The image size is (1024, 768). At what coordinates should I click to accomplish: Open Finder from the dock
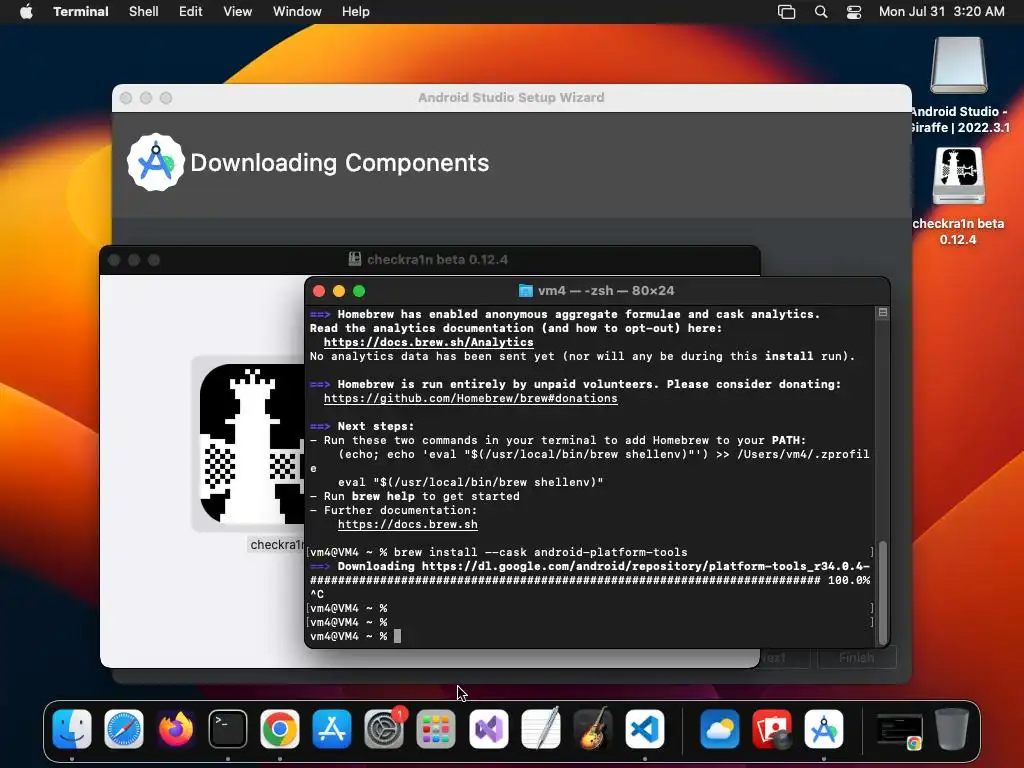coord(72,729)
